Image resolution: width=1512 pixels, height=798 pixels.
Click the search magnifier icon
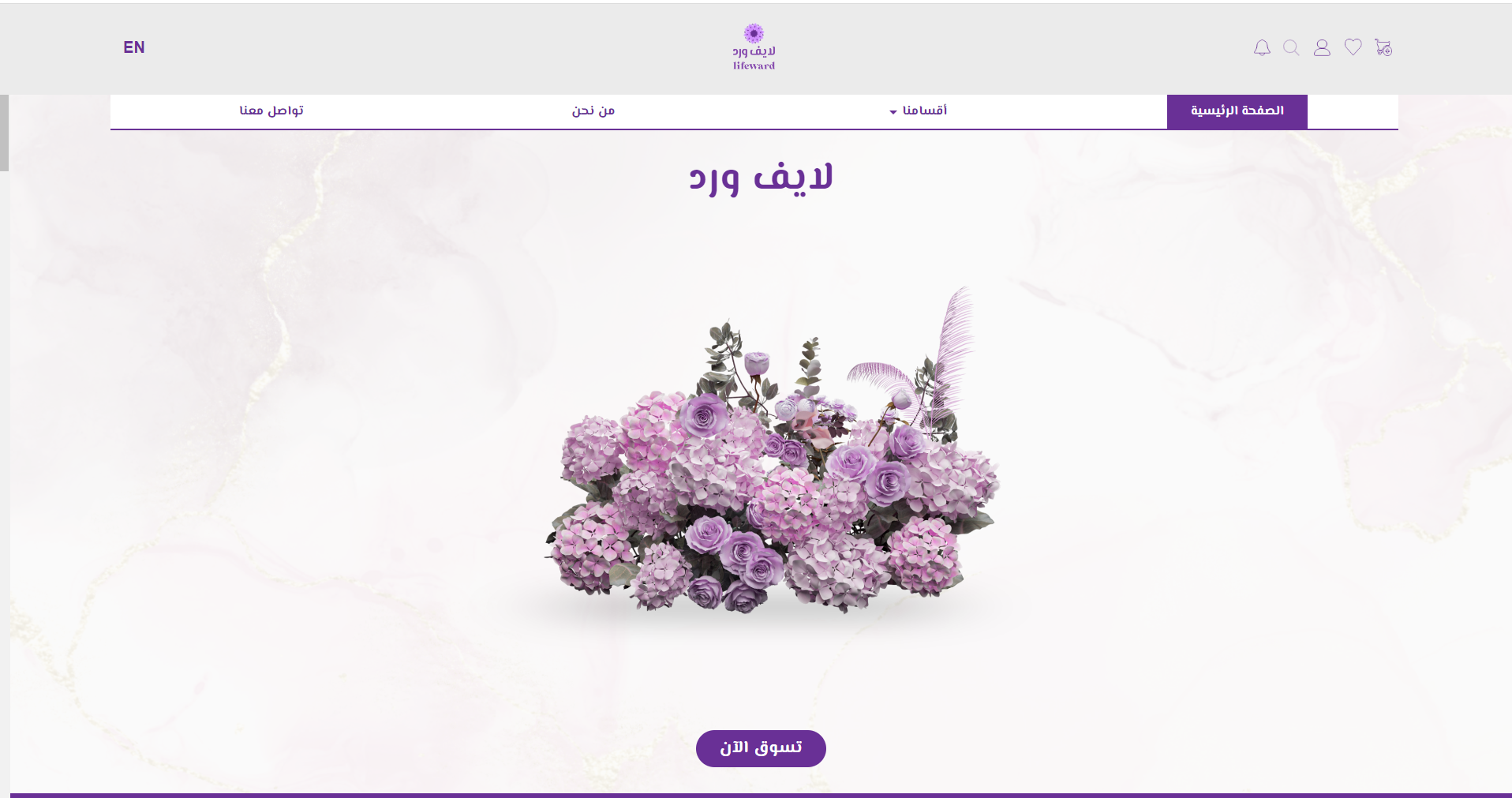pos(1291,47)
